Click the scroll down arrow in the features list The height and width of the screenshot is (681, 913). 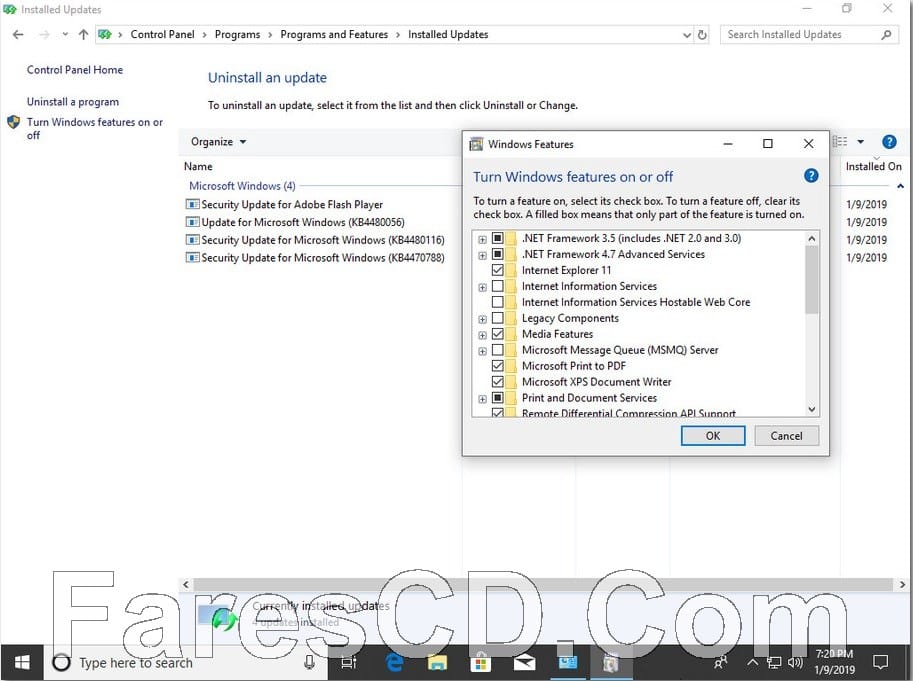[812, 409]
